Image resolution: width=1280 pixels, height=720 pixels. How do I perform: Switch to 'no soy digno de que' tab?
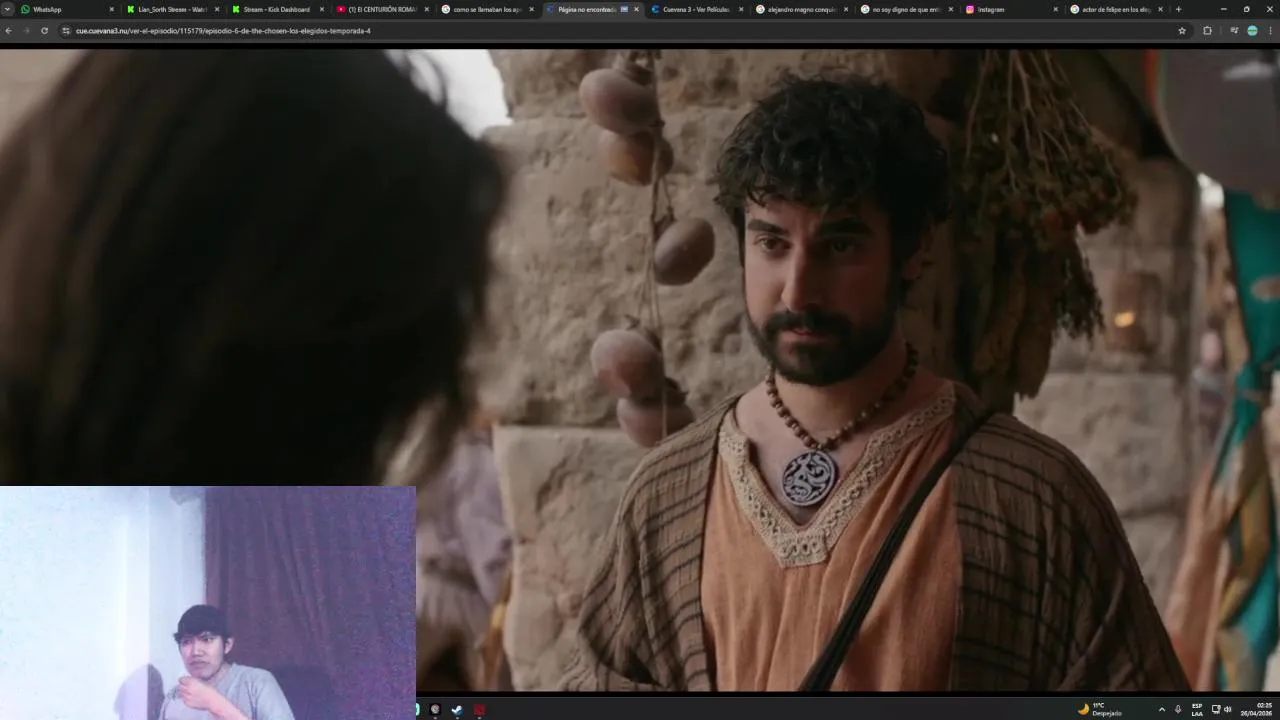pos(906,9)
